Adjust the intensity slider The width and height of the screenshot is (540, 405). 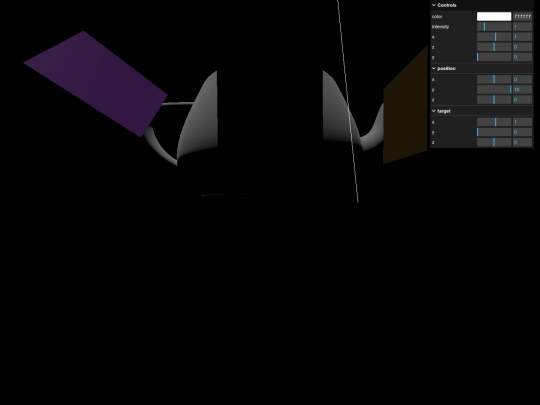point(494,27)
